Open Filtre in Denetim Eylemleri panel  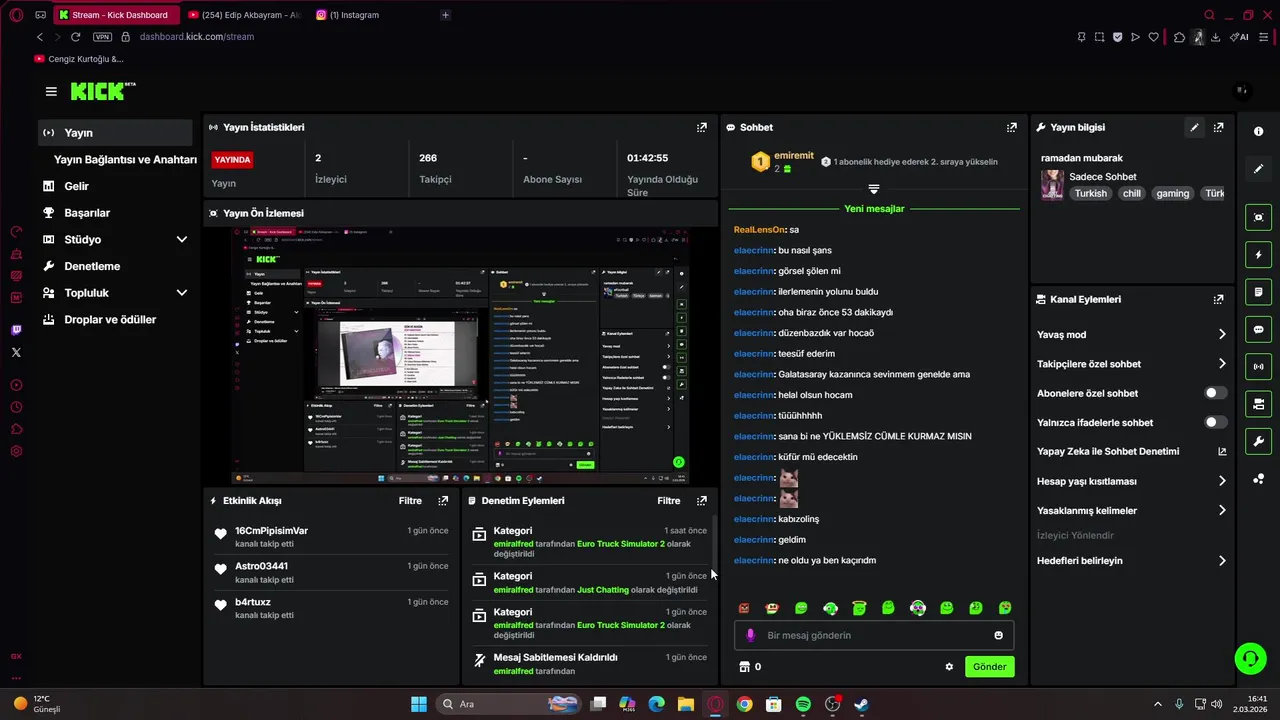click(x=668, y=500)
